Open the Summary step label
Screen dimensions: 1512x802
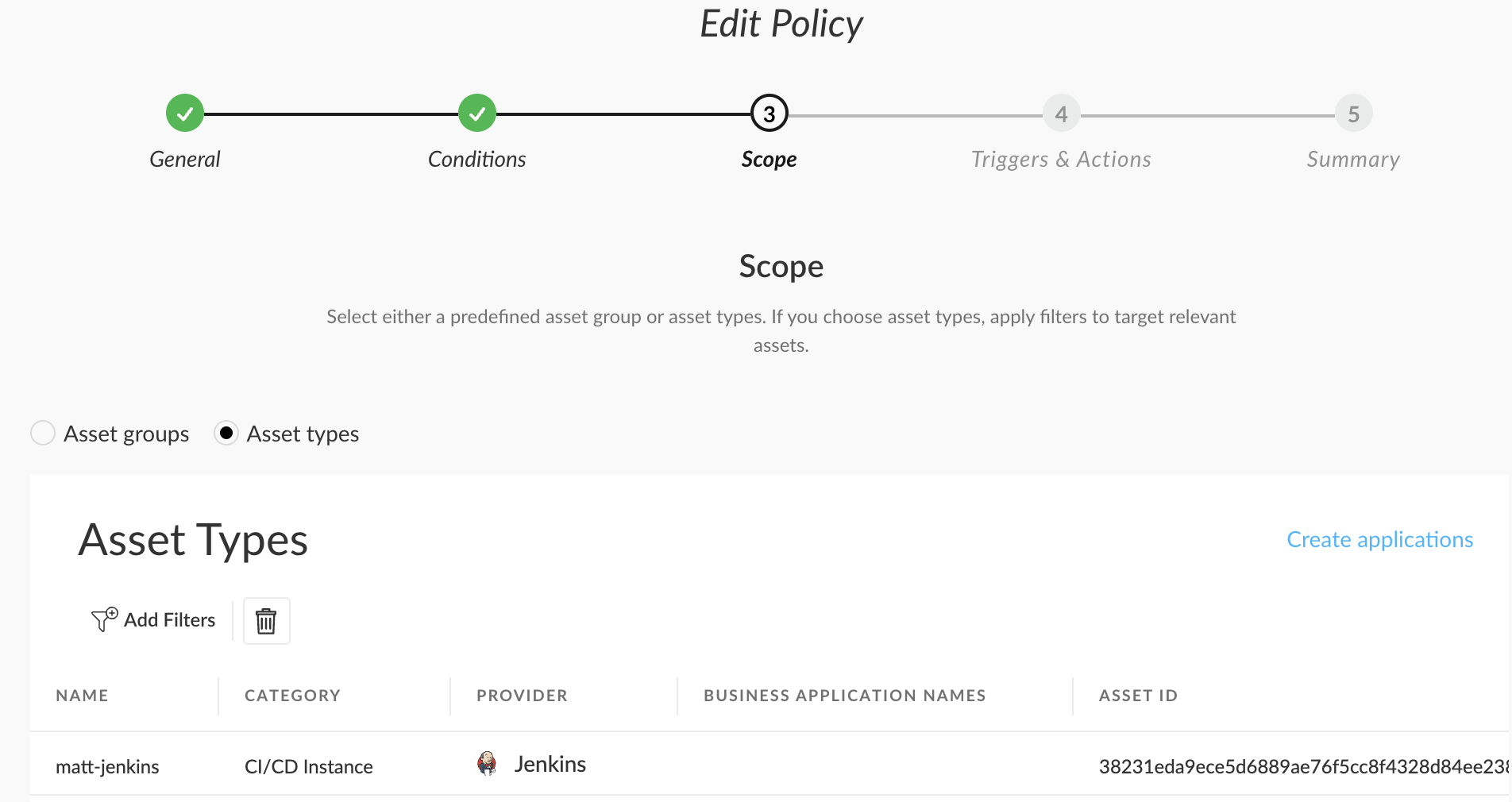tap(1353, 160)
